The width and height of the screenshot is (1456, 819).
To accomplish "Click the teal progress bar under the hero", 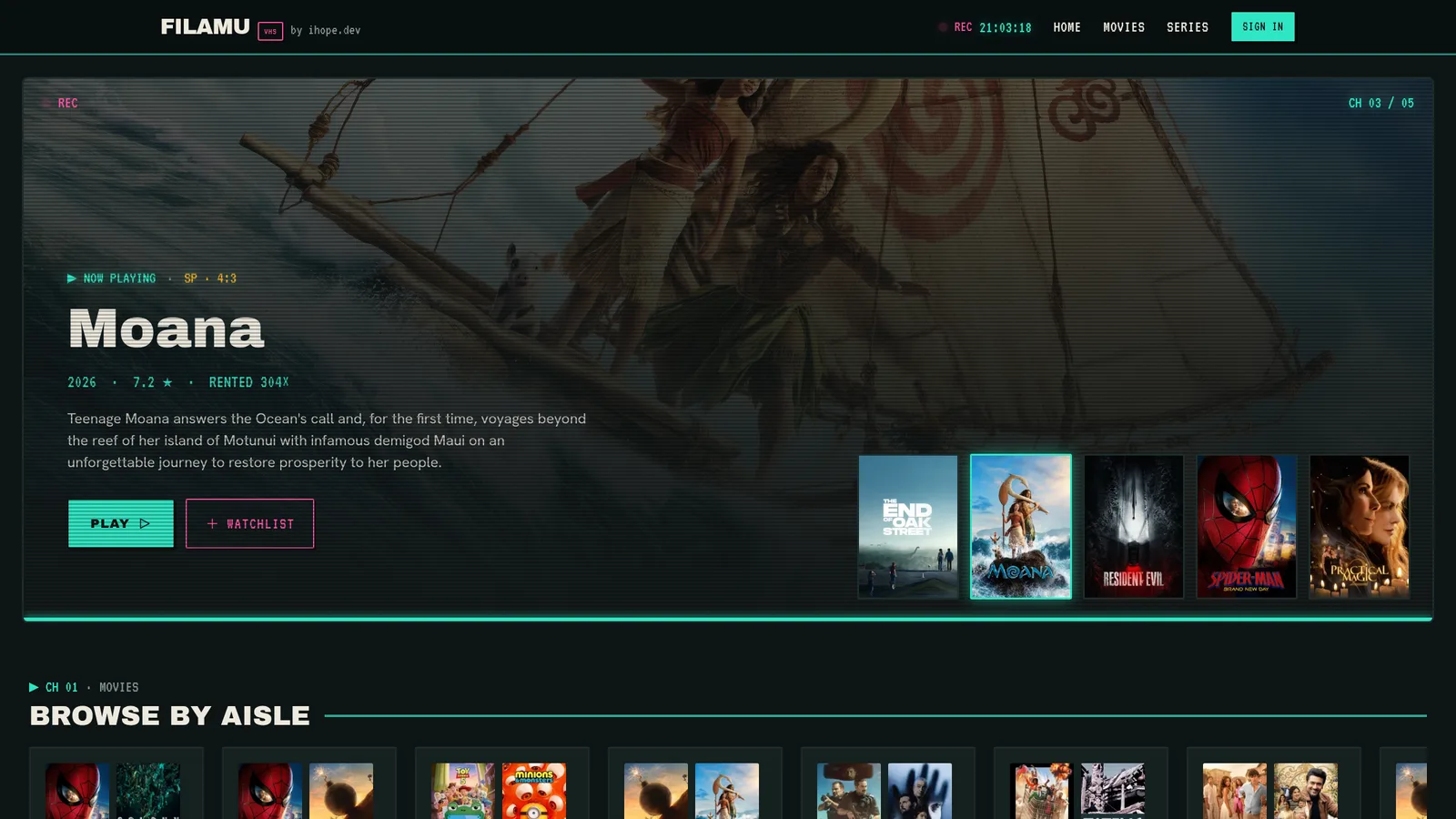I will (728, 619).
